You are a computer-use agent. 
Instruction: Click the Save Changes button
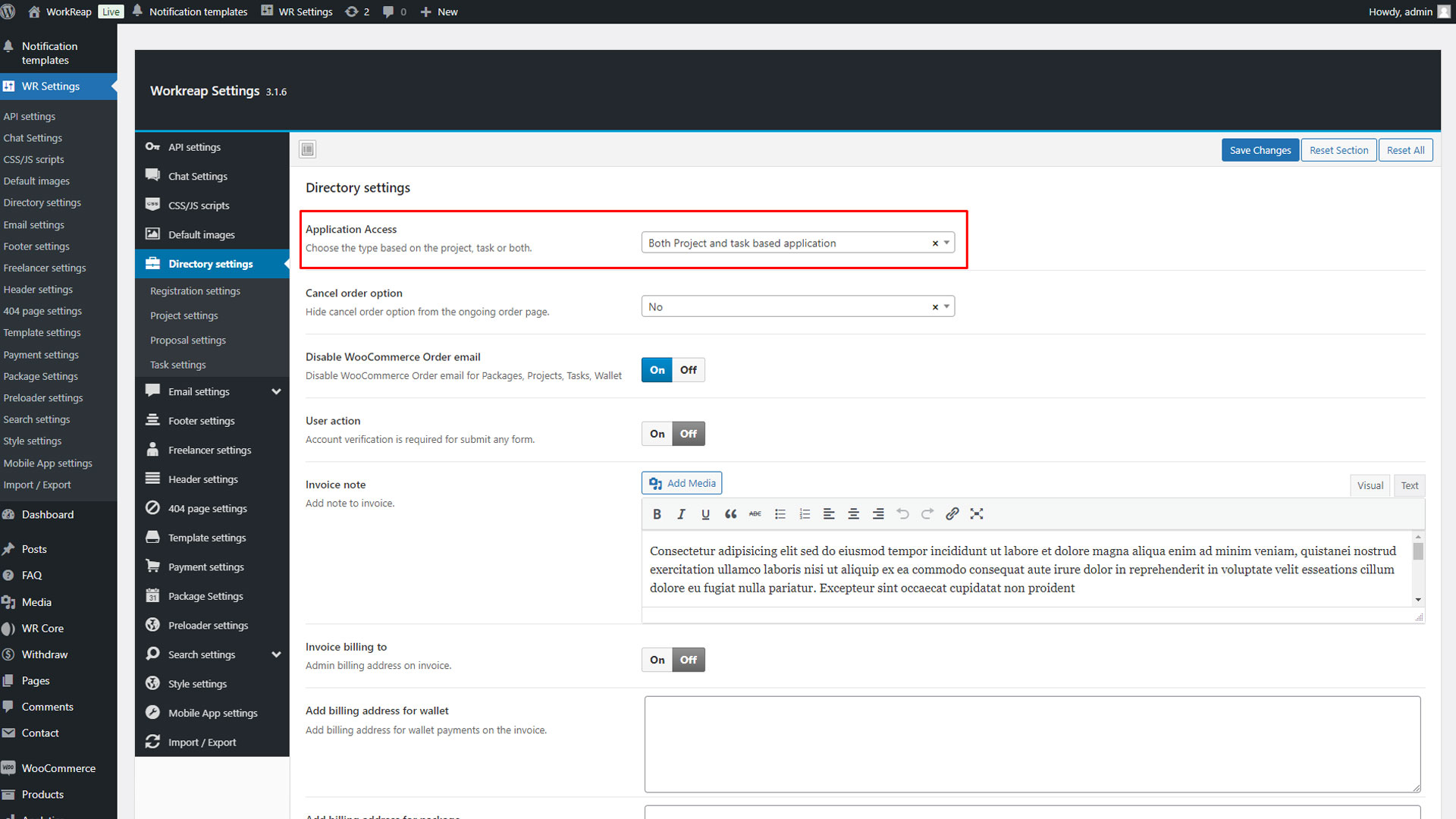pyautogui.click(x=1260, y=150)
